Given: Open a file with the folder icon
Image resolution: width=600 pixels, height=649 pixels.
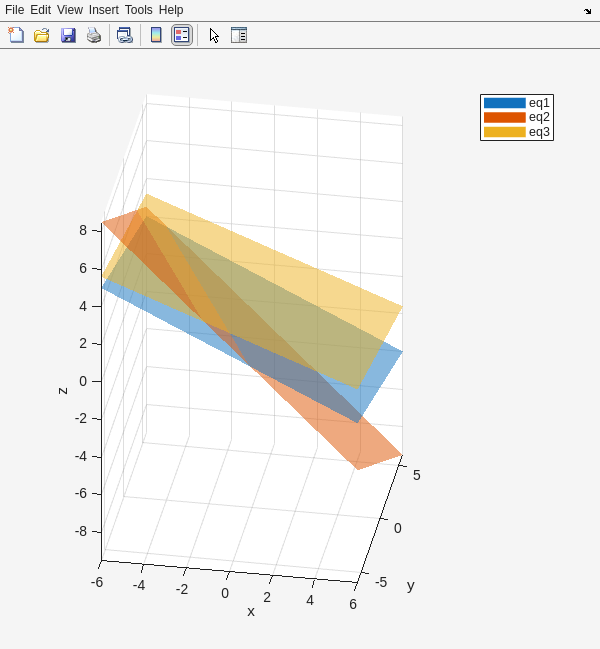Looking at the screenshot, I should pos(42,35).
